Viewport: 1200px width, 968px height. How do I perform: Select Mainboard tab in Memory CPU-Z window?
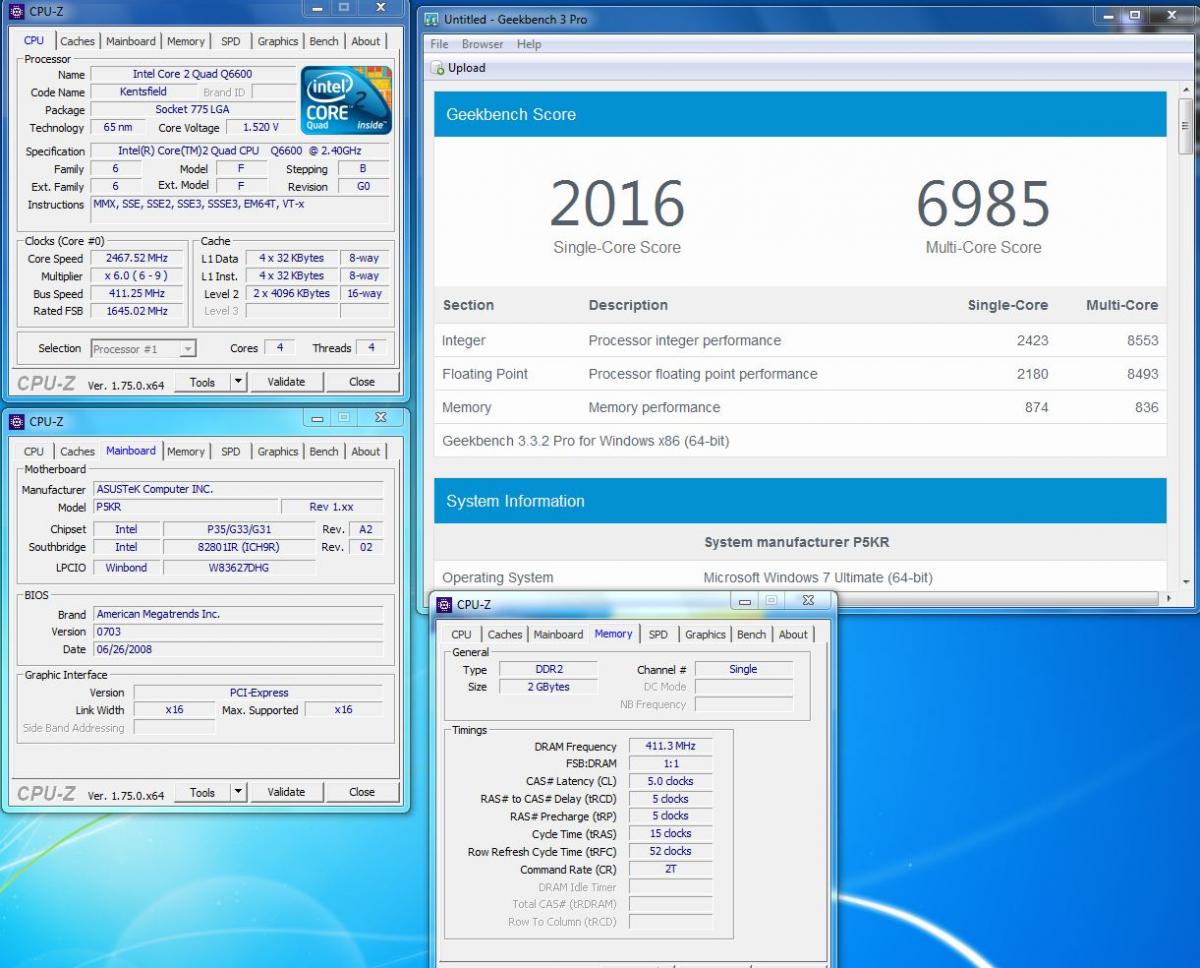click(x=558, y=634)
